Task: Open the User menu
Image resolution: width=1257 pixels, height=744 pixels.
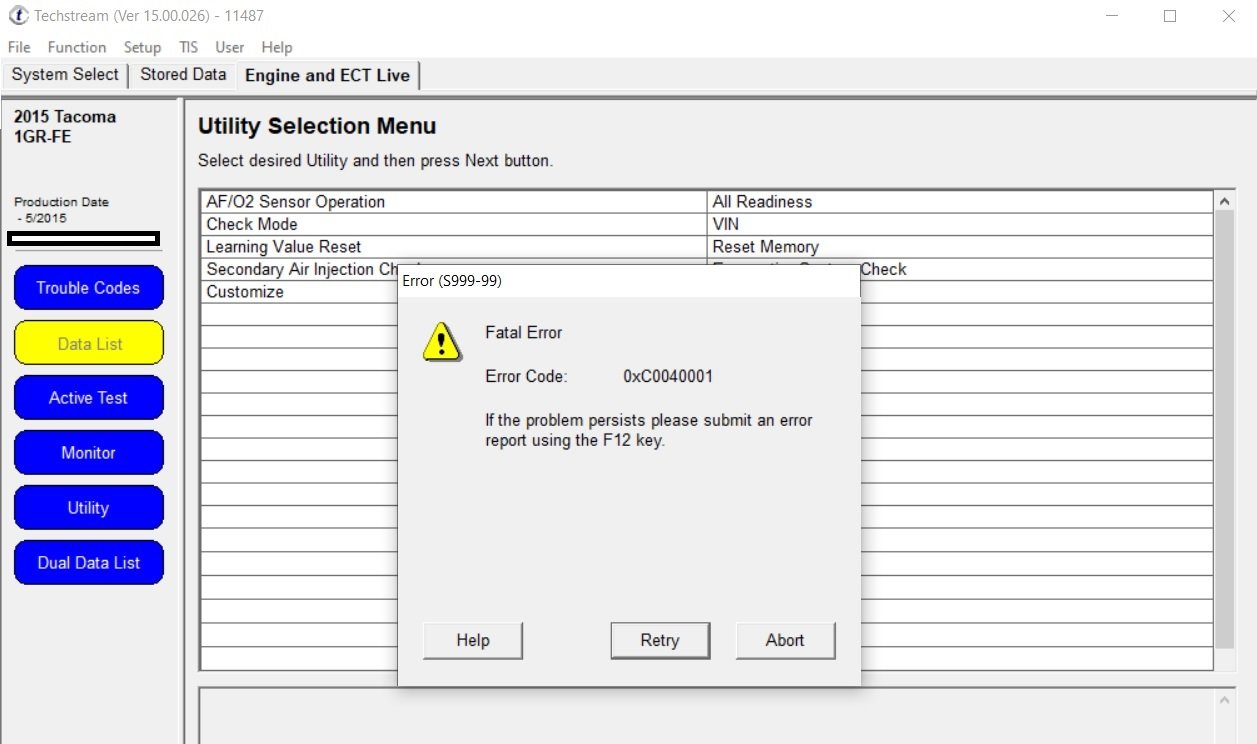Action: tap(230, 47)
